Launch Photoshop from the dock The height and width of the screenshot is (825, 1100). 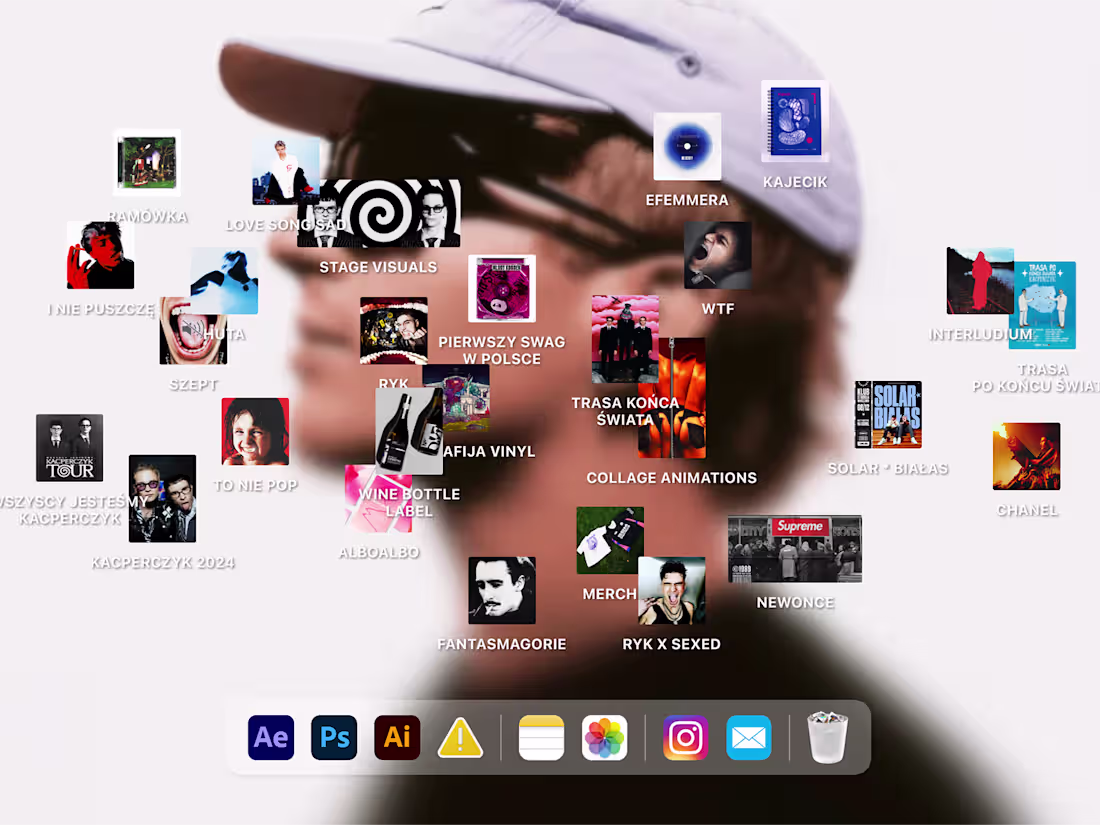334,737
